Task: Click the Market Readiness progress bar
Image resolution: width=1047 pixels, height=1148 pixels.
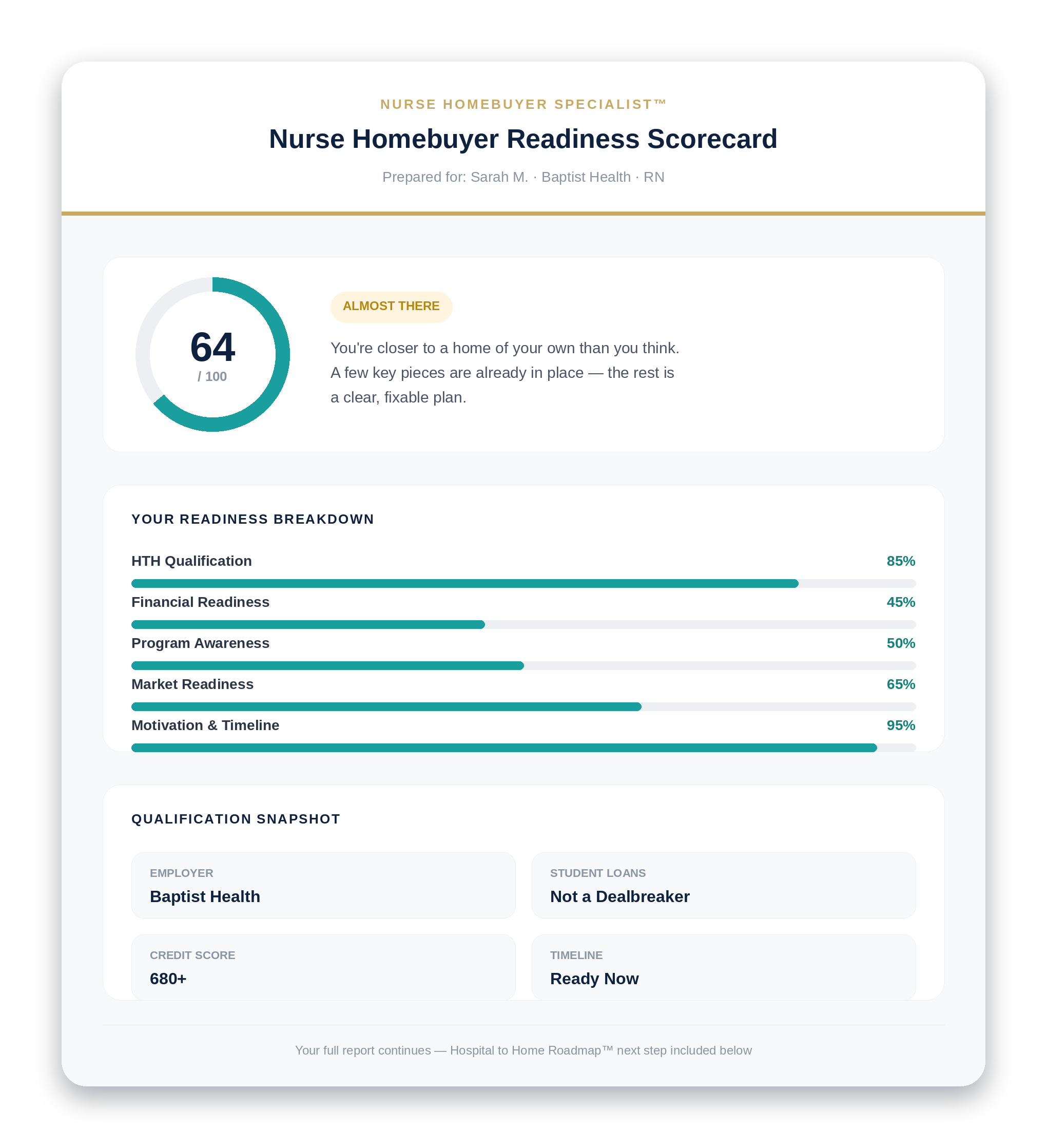Action: 523,706
